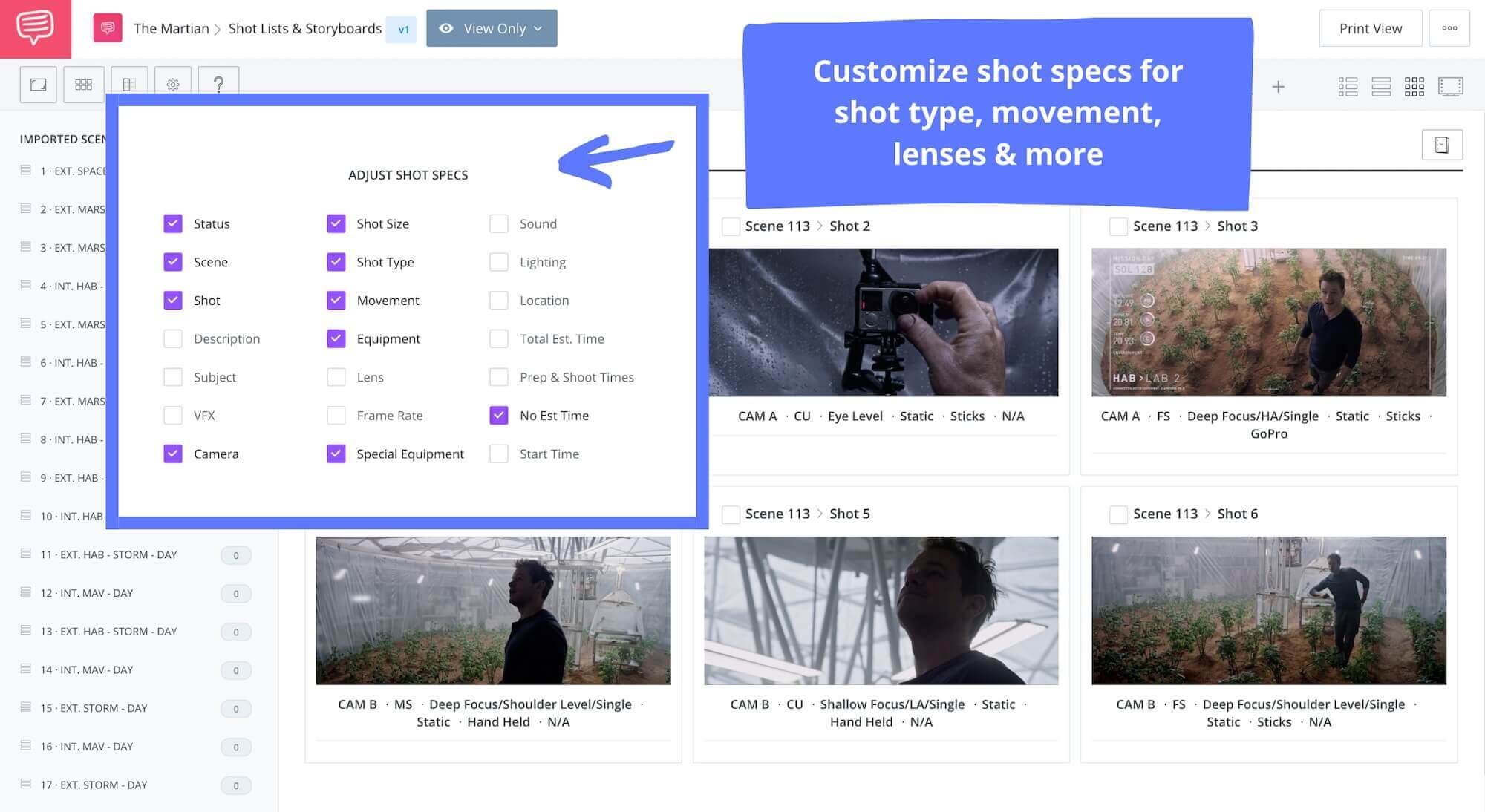This screenshot has width=1485, height=812.
Task: Click the pink project chat icon
Action: (x=108, y=28)
